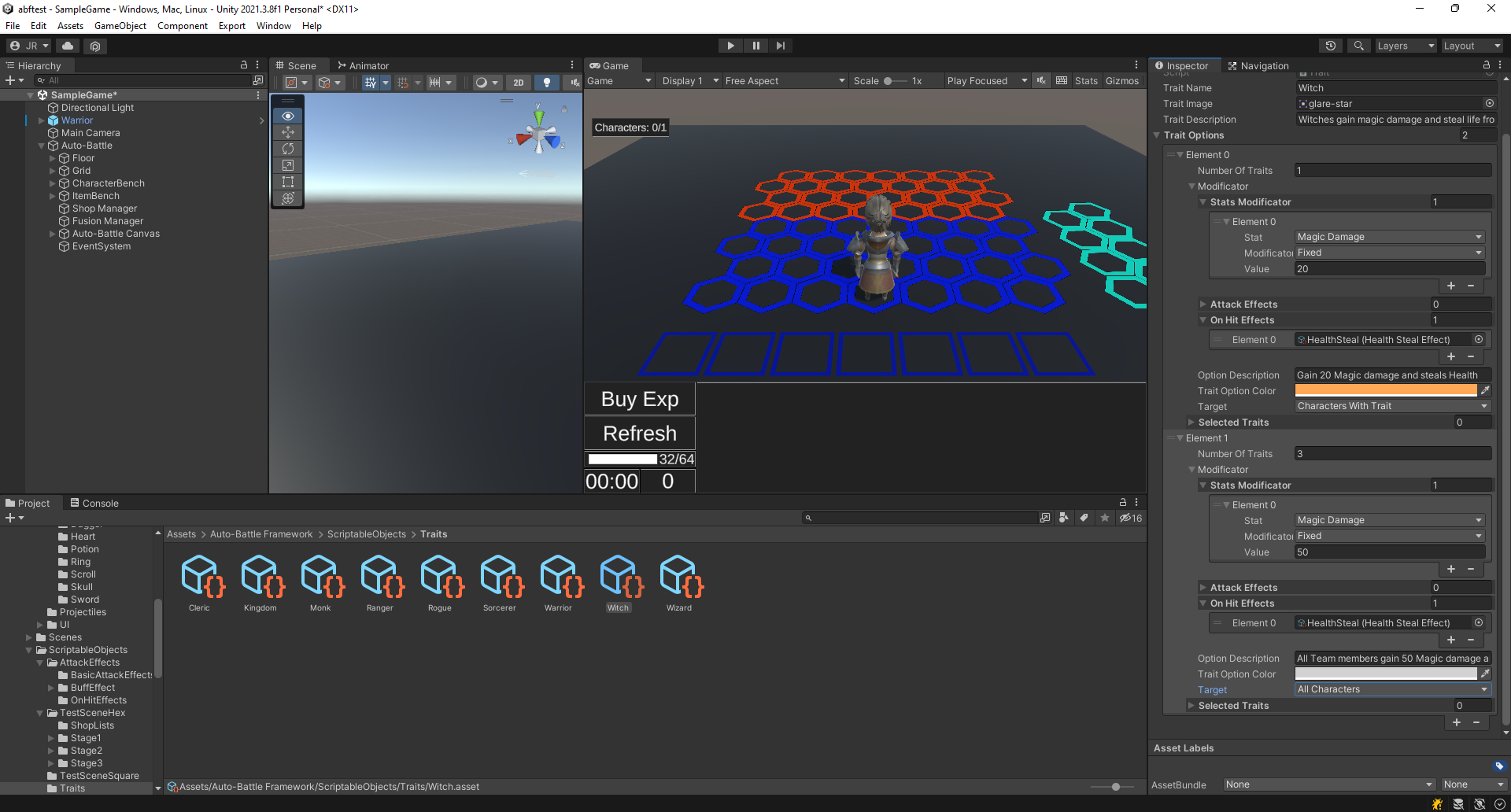Toggle the scene gizmo rotation lock

(x=564, y=109)
